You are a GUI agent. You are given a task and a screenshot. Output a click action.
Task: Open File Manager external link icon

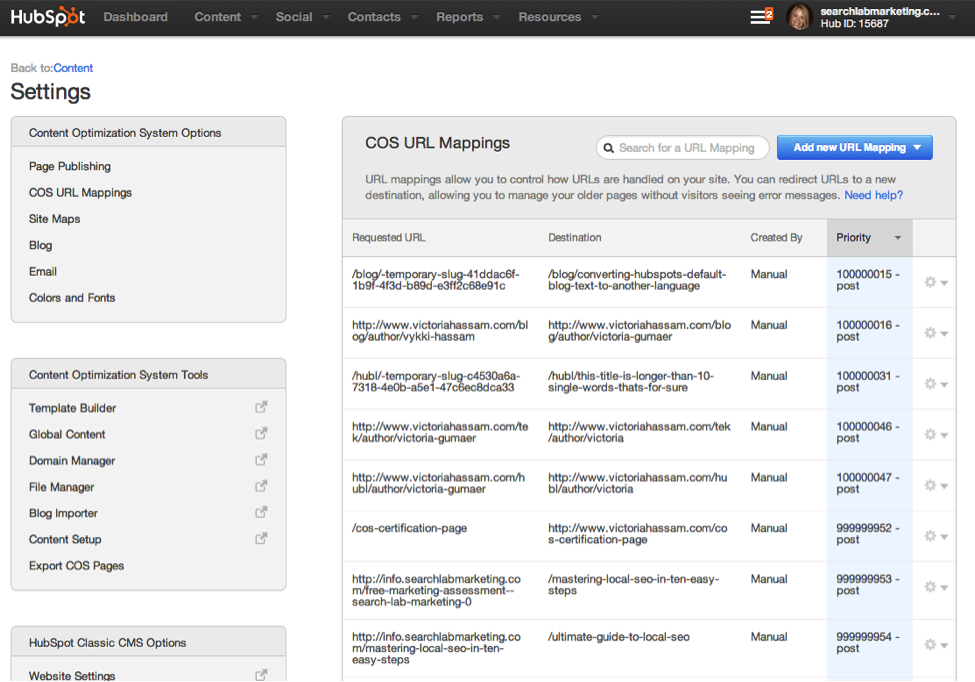pyautogui.click(x=261, y=486)
